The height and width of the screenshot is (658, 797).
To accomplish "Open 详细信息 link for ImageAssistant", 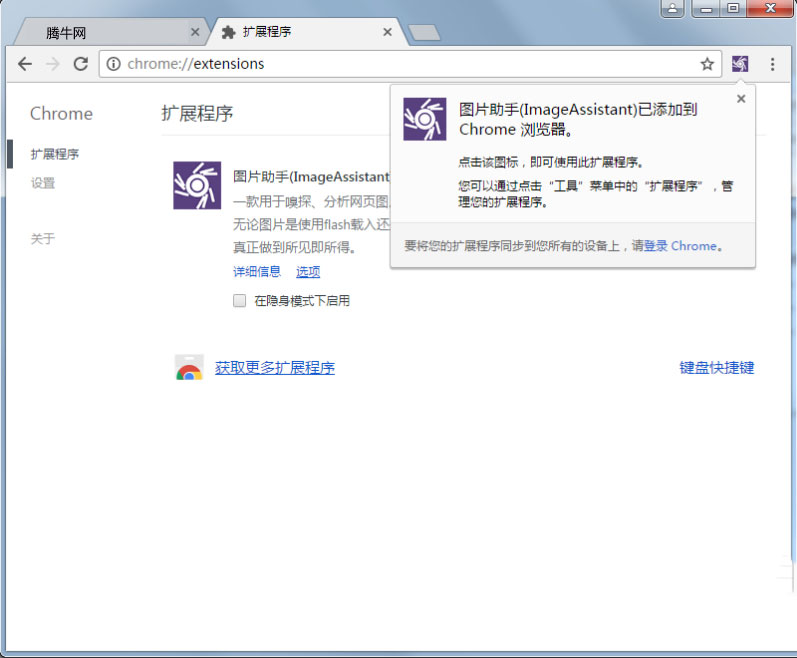I will pyautogui.click(x=257, y=272).
